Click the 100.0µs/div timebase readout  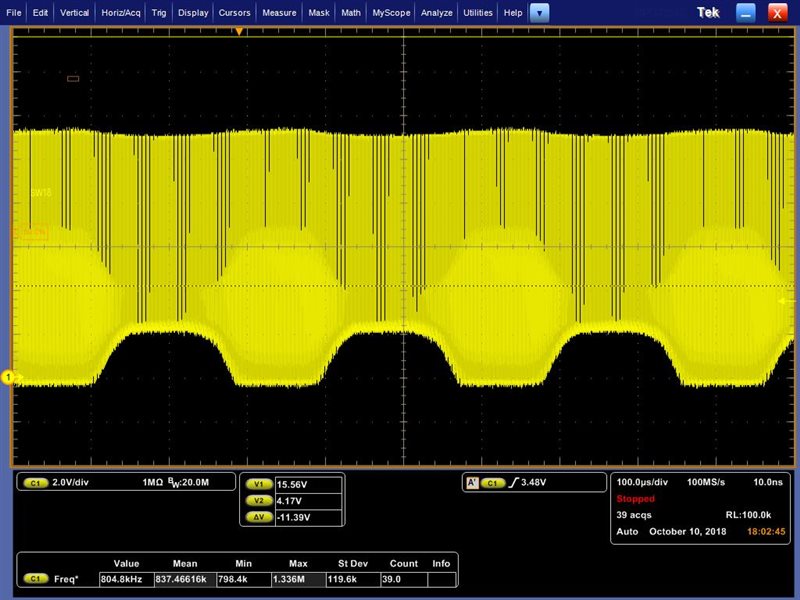[x=642, y=482]
